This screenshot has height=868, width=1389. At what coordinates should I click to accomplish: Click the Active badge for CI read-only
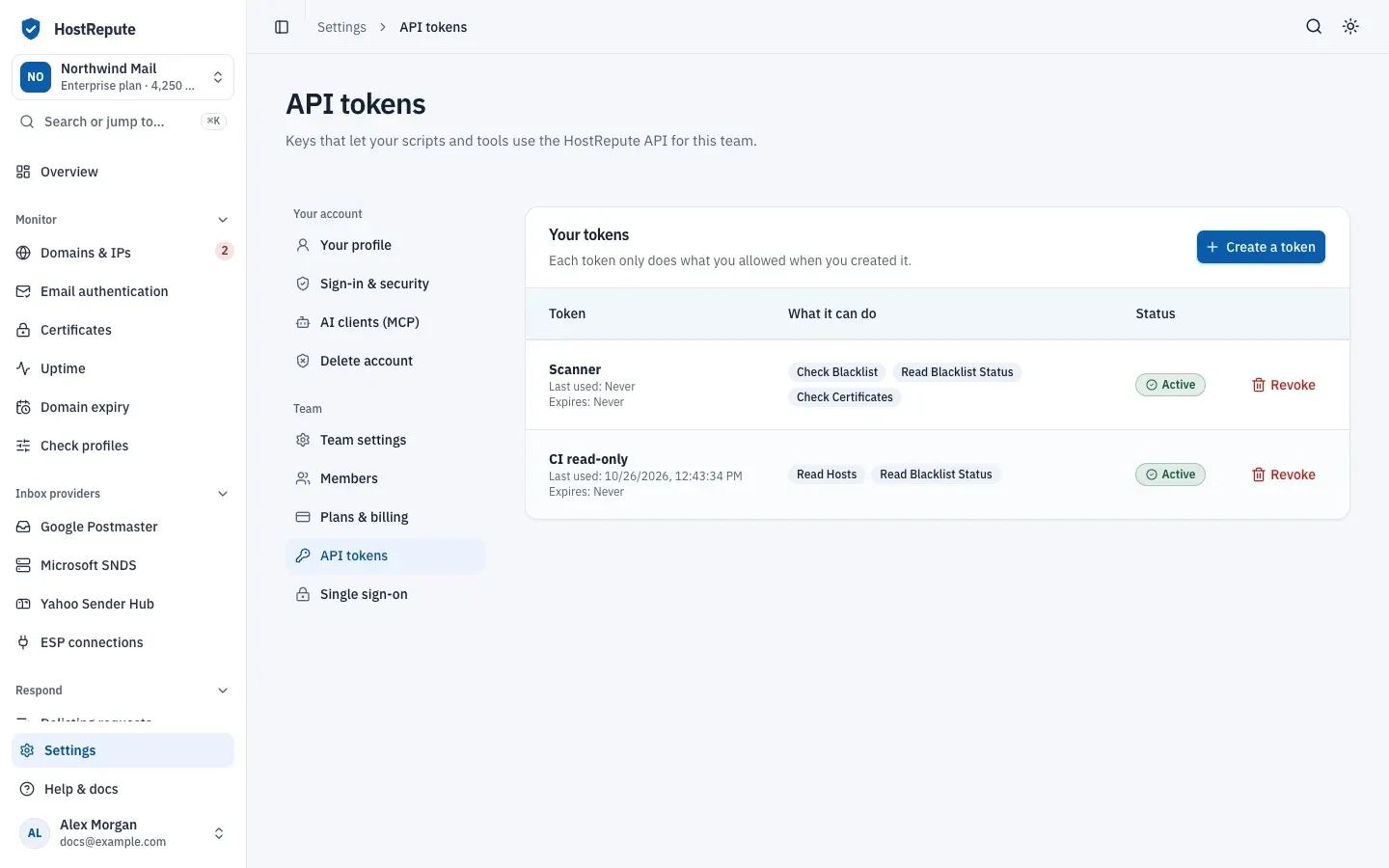(x=1170, y=475)
